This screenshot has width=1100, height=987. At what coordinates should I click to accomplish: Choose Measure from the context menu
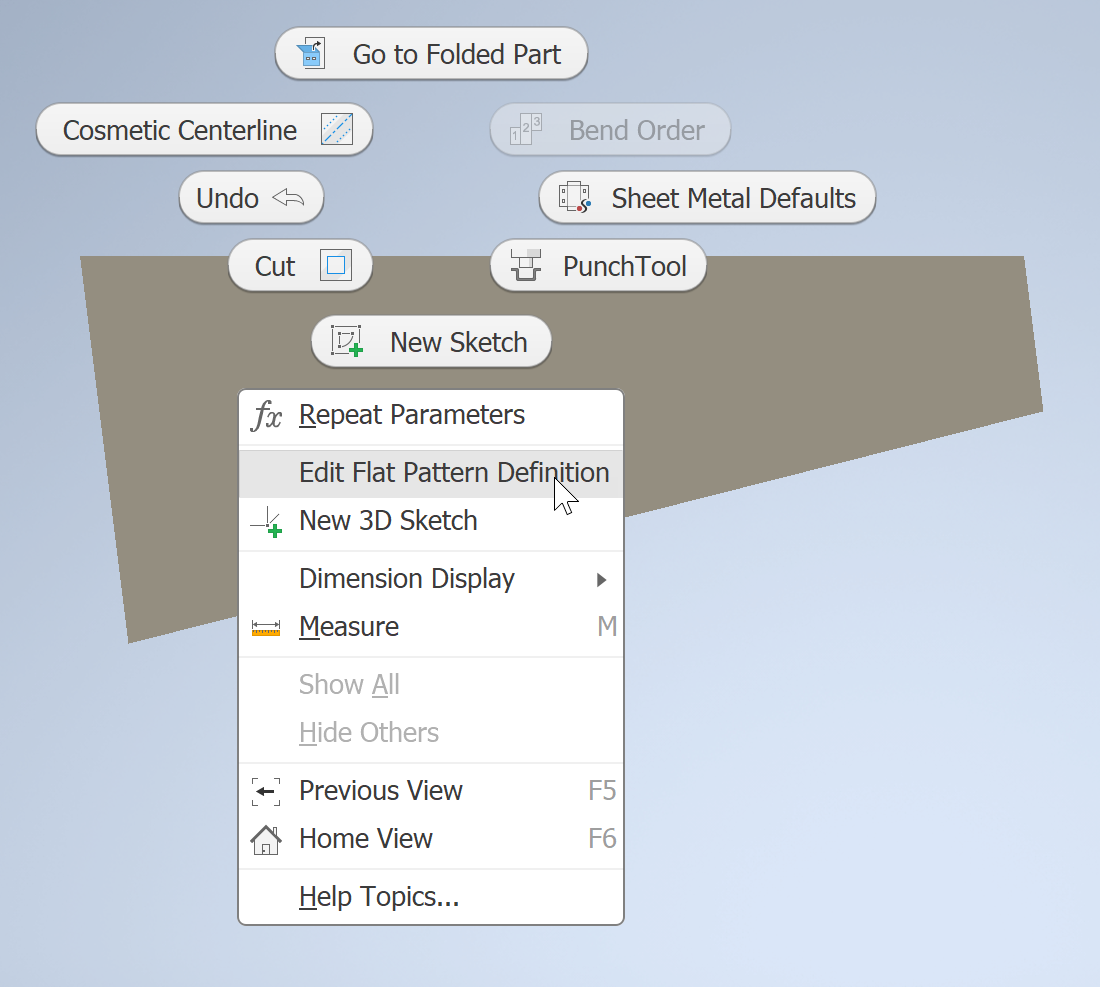click(x=349, y=627)
